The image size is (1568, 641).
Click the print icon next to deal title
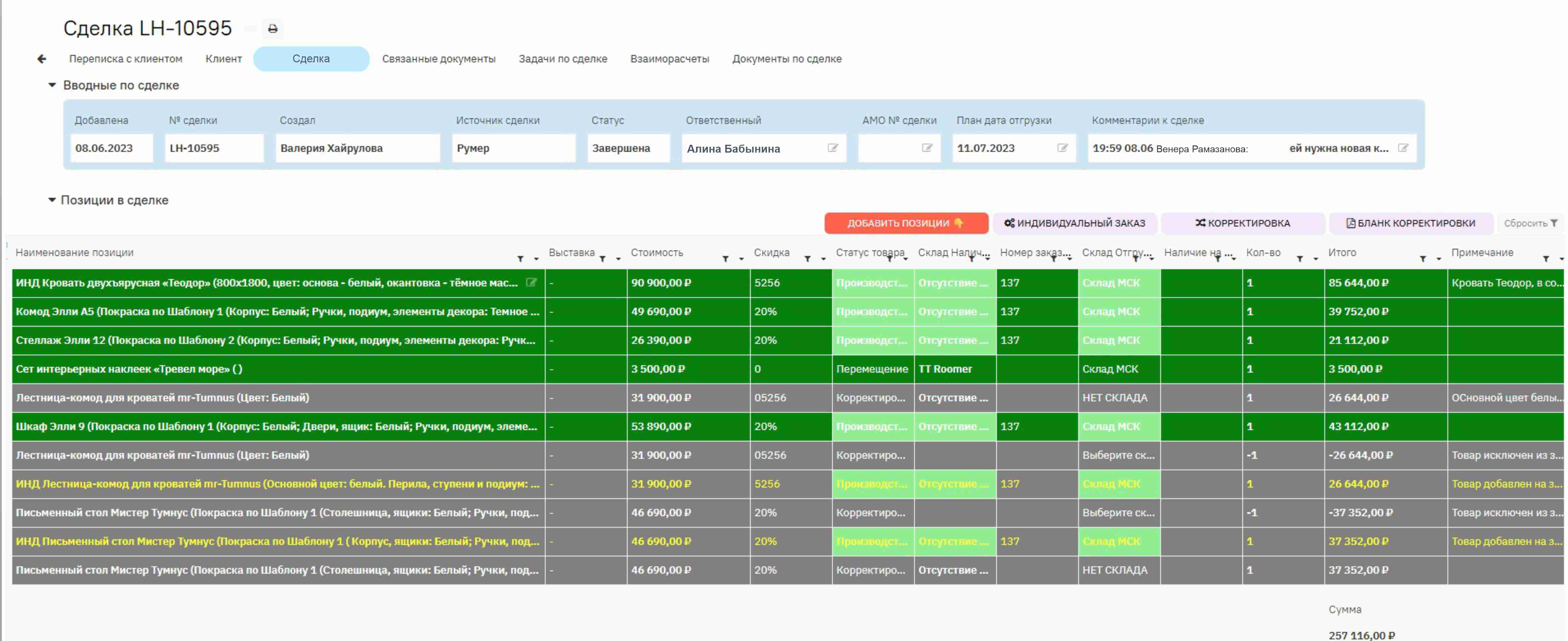coord(273,29)
